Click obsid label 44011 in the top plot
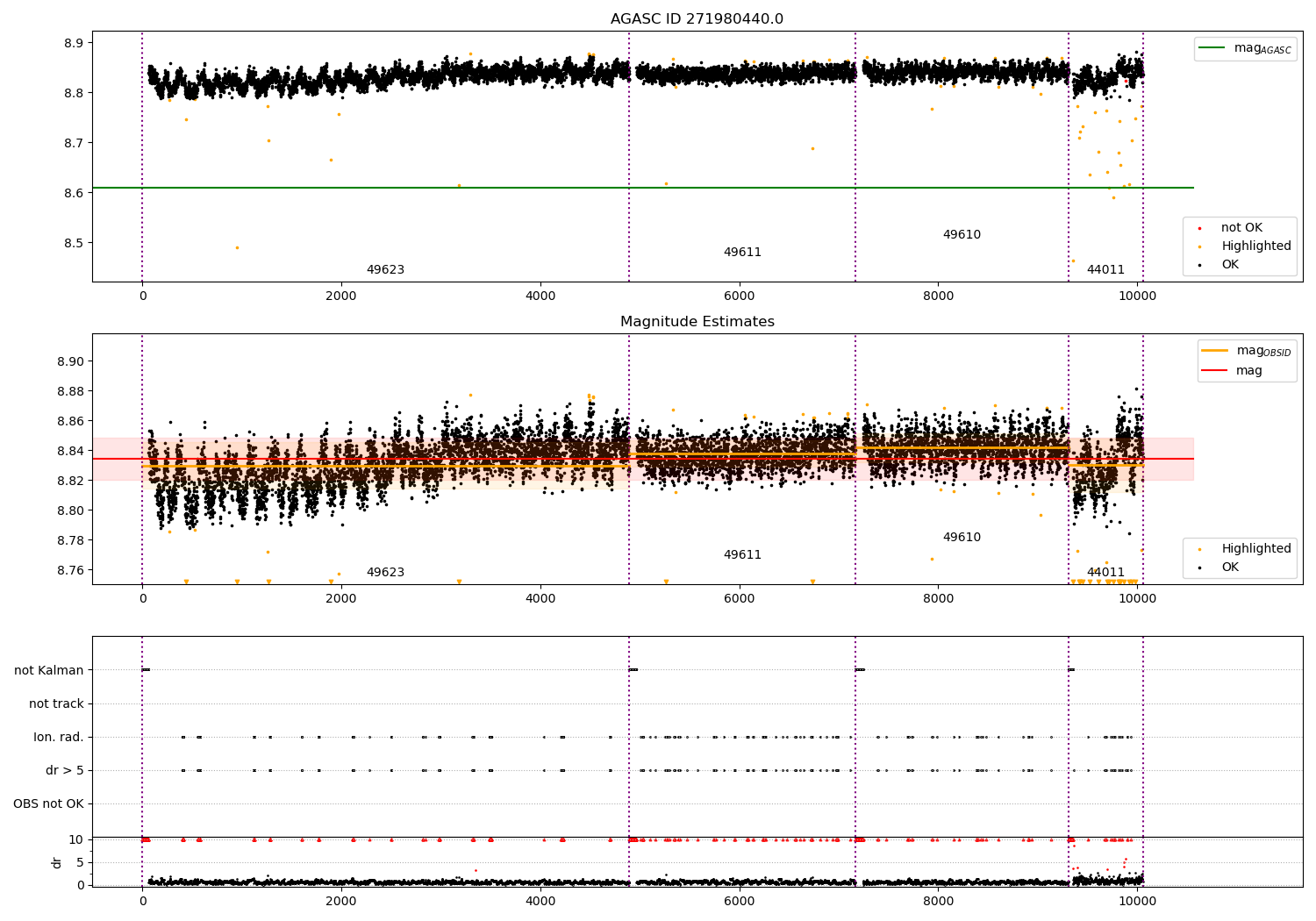This screenshot has width=1316, height=921. (x=1105, y=269)
